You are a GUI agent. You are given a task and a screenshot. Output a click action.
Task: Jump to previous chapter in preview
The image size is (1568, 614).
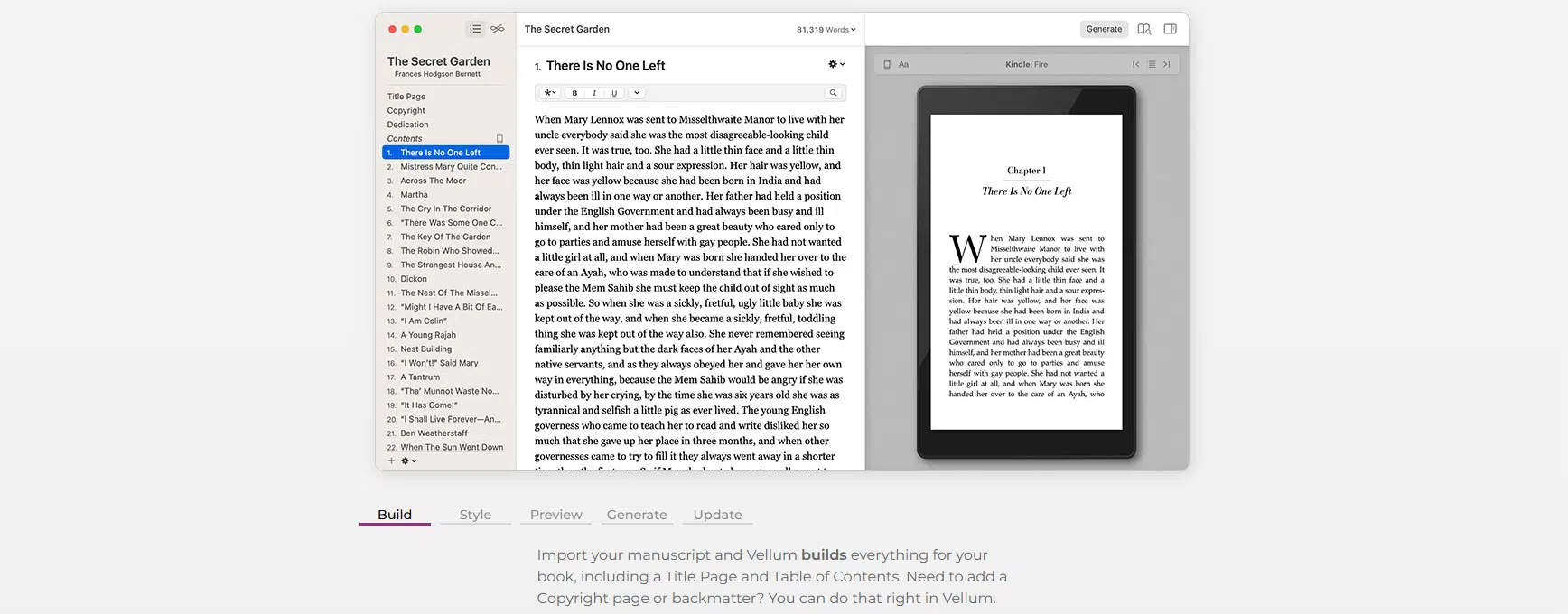pyautogui.click(x=1136, y=64)
